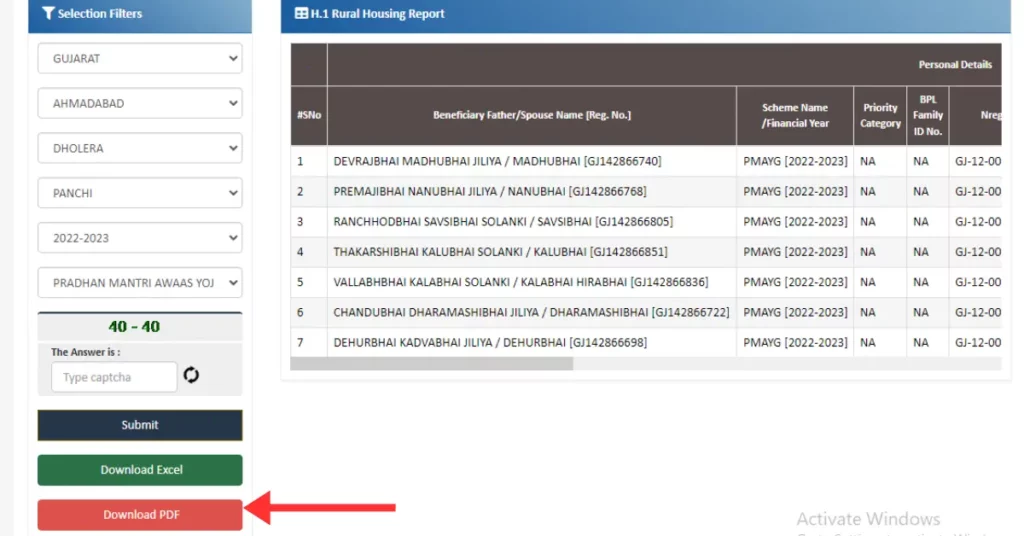Change the 2022-2023 financial year dropdown
The height and width of the screenshot is (536, 1024).
[140, 239]
